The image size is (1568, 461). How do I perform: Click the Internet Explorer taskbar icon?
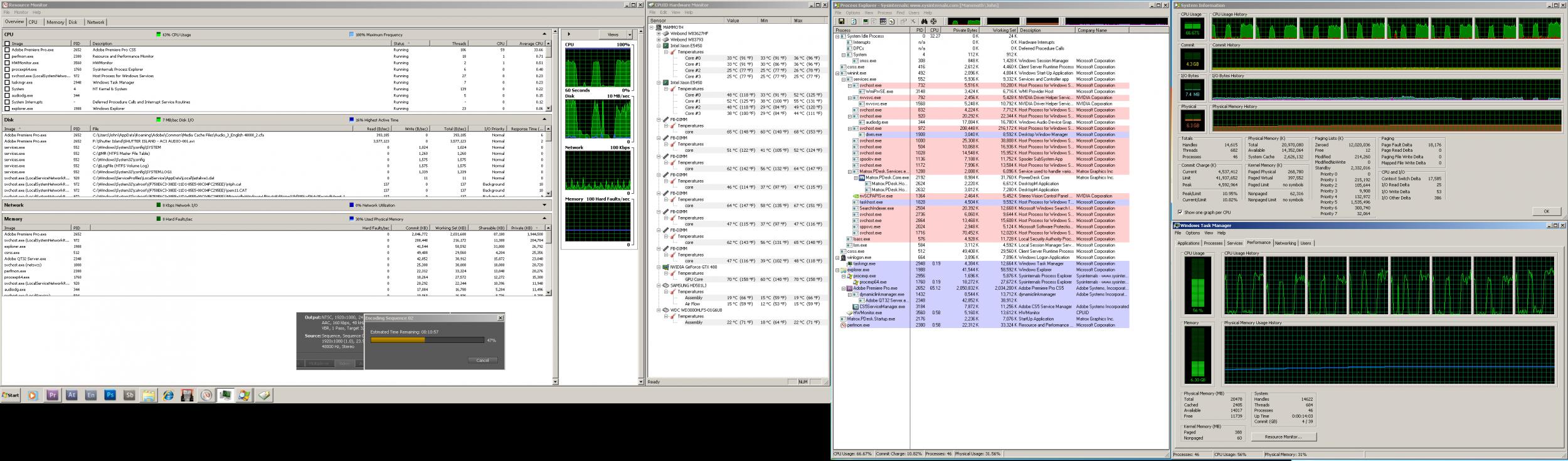click(x=168, y=395)
